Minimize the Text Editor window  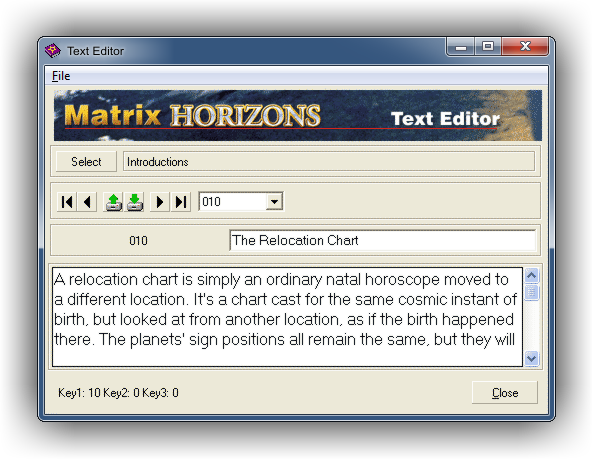coord(461,47)
